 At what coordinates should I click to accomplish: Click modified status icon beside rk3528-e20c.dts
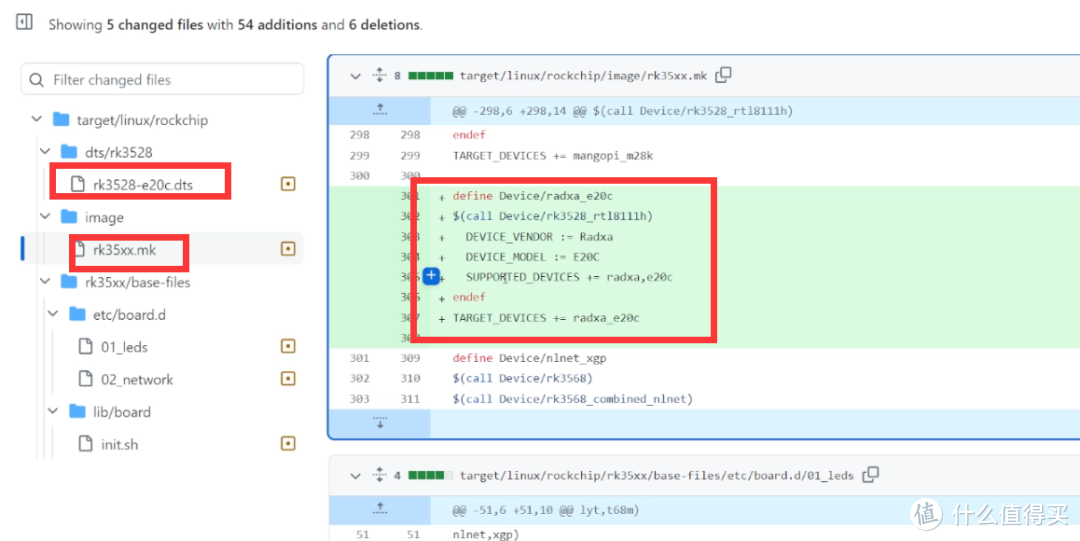pyautogui.click(x=288, y=184)
